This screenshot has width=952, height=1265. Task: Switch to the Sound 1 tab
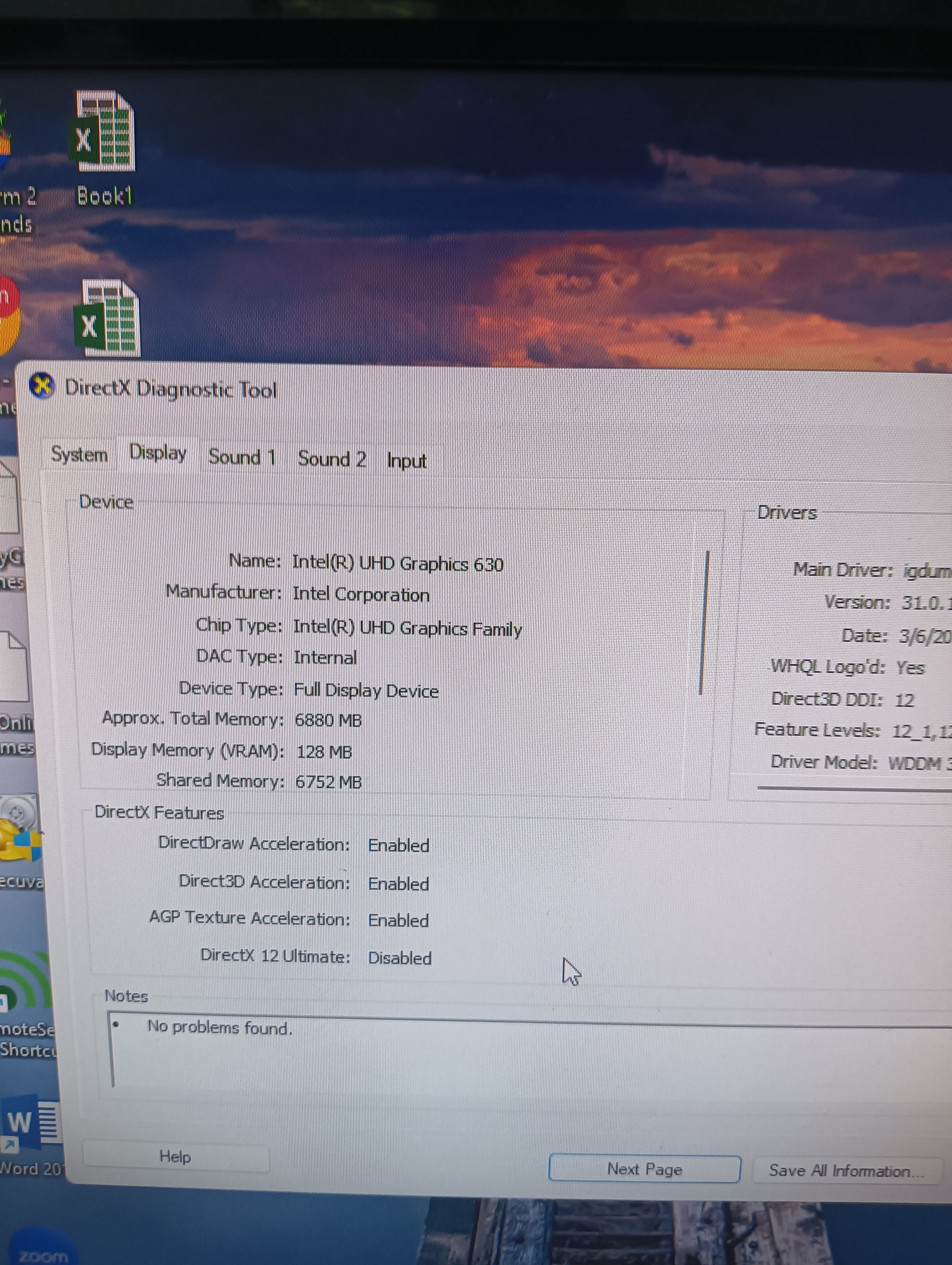242,457
